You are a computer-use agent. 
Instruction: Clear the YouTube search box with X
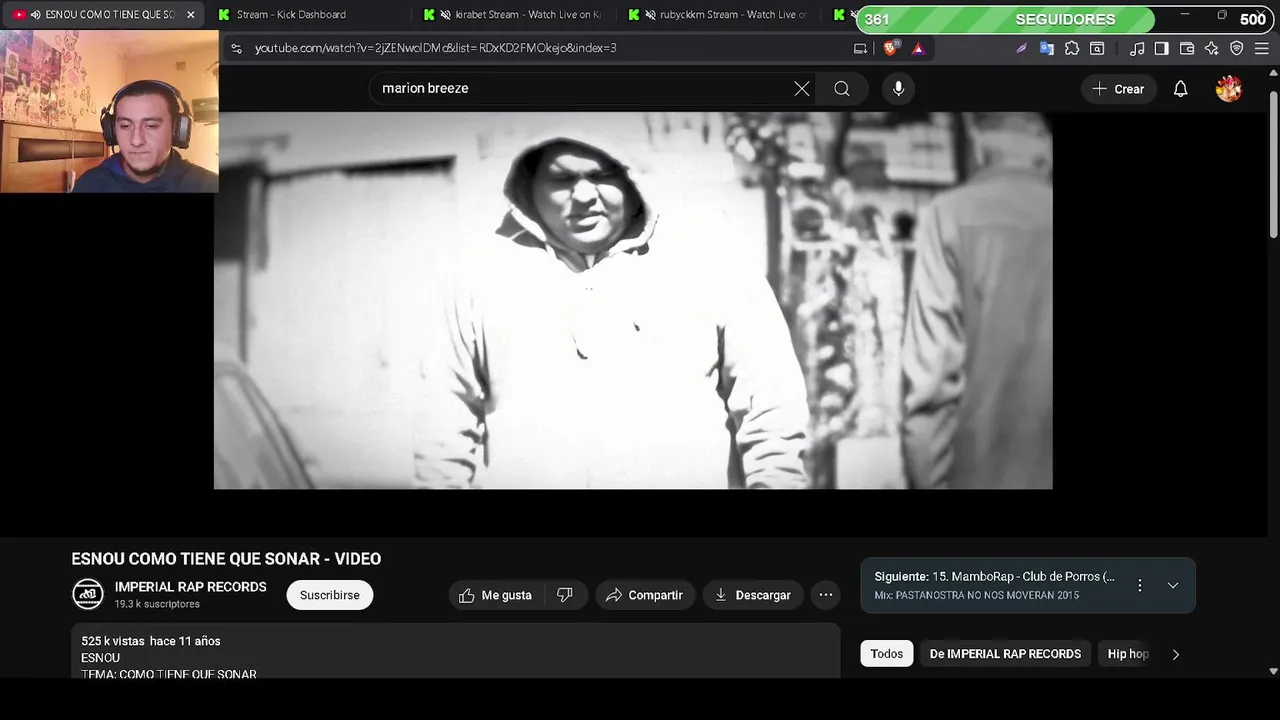pyautogui.click(x=802, y=89)
